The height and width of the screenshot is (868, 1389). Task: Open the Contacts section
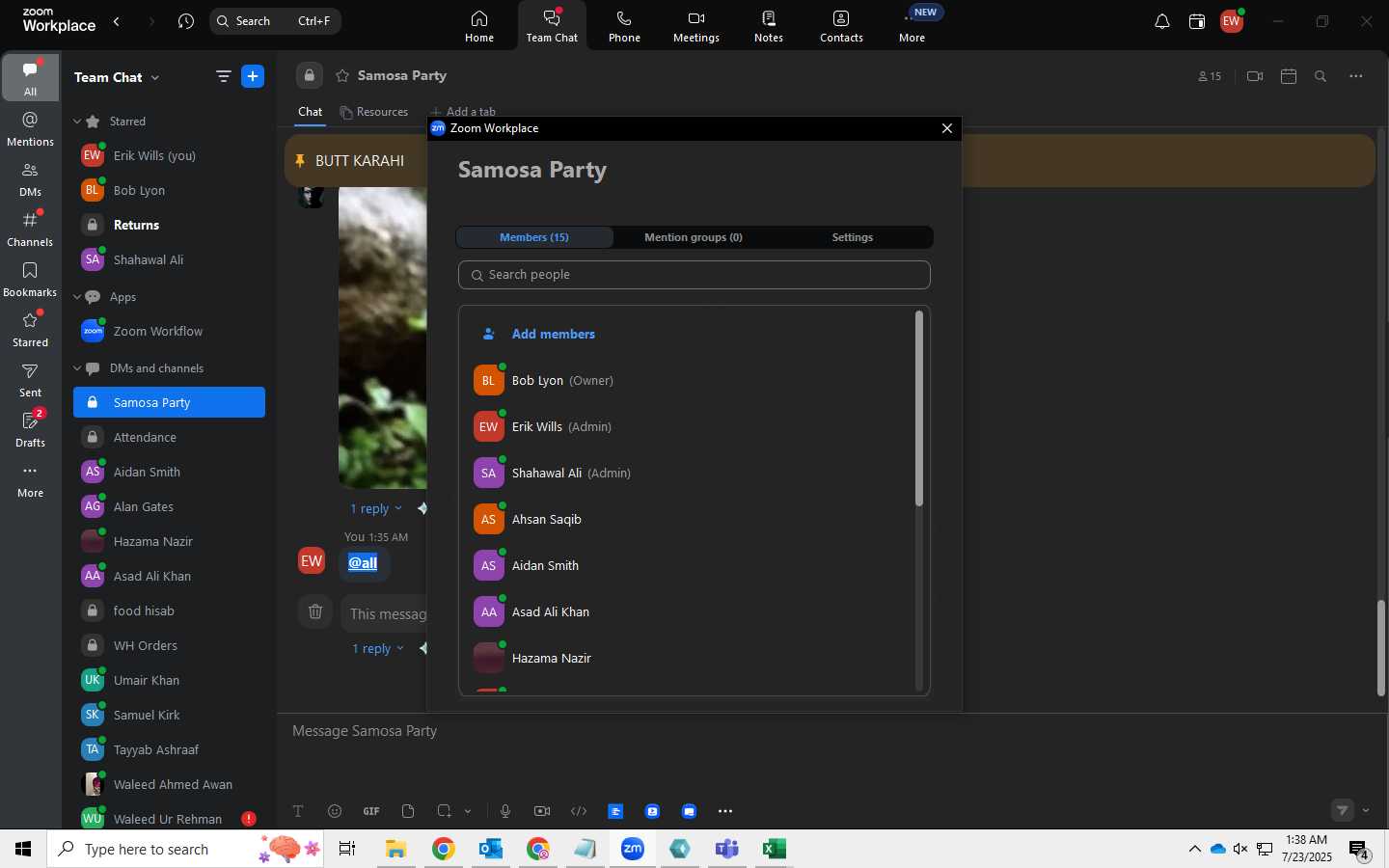[841, 26]
